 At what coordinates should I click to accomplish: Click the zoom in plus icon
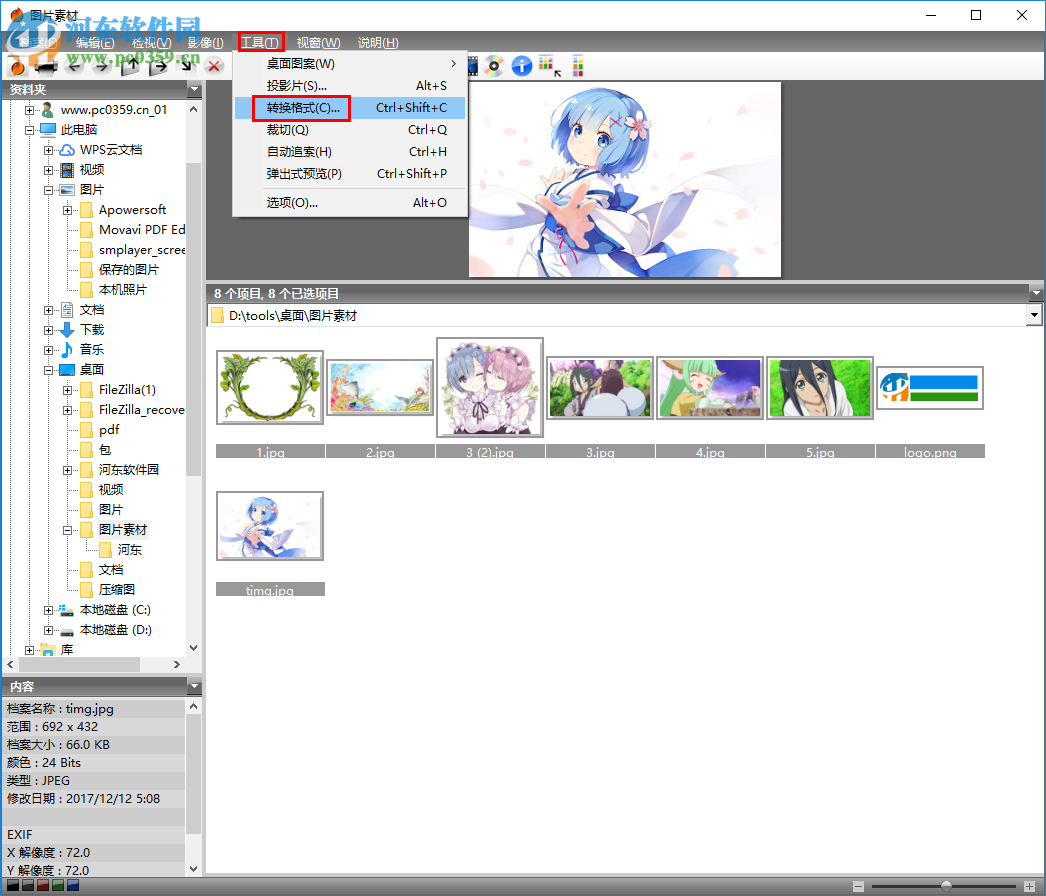pyautogui.click(x=1029, y=887)
